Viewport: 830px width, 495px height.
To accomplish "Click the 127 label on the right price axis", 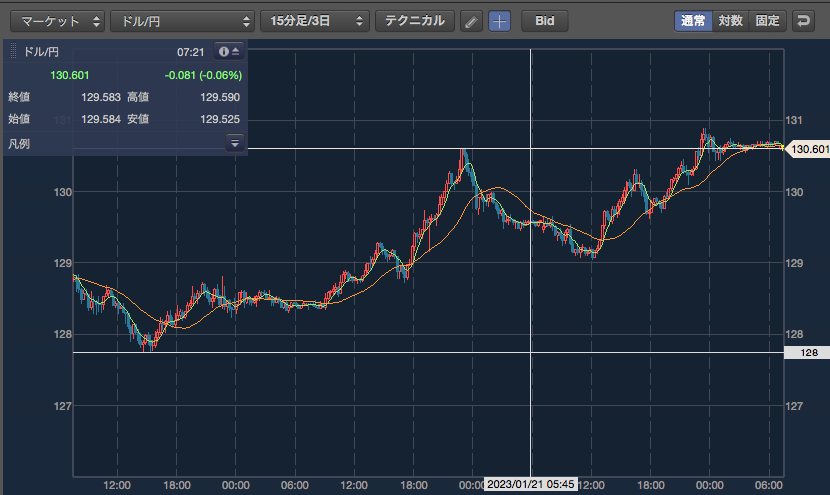I will tap(794, 406).
